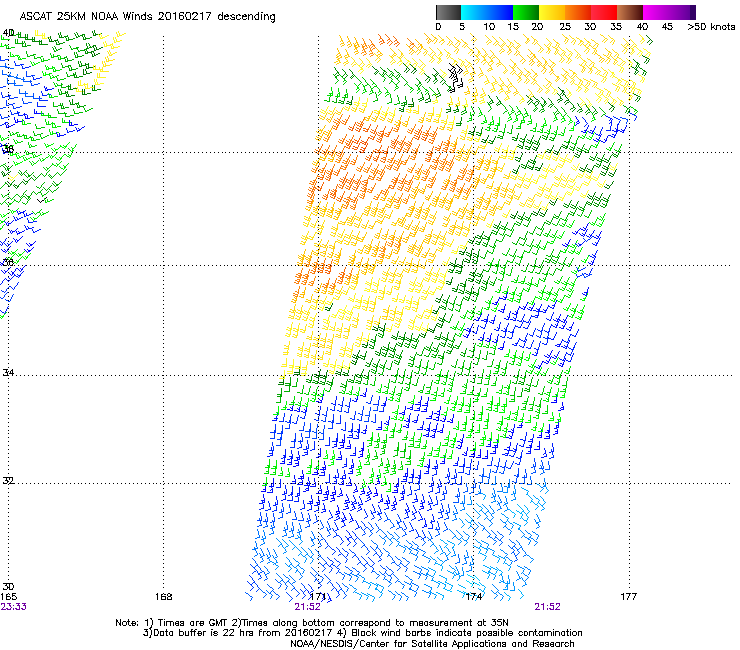The height and width of the screenshot is (650, 740).
Task: Click the '>50 knots' legend label
Action: [711, 27]
